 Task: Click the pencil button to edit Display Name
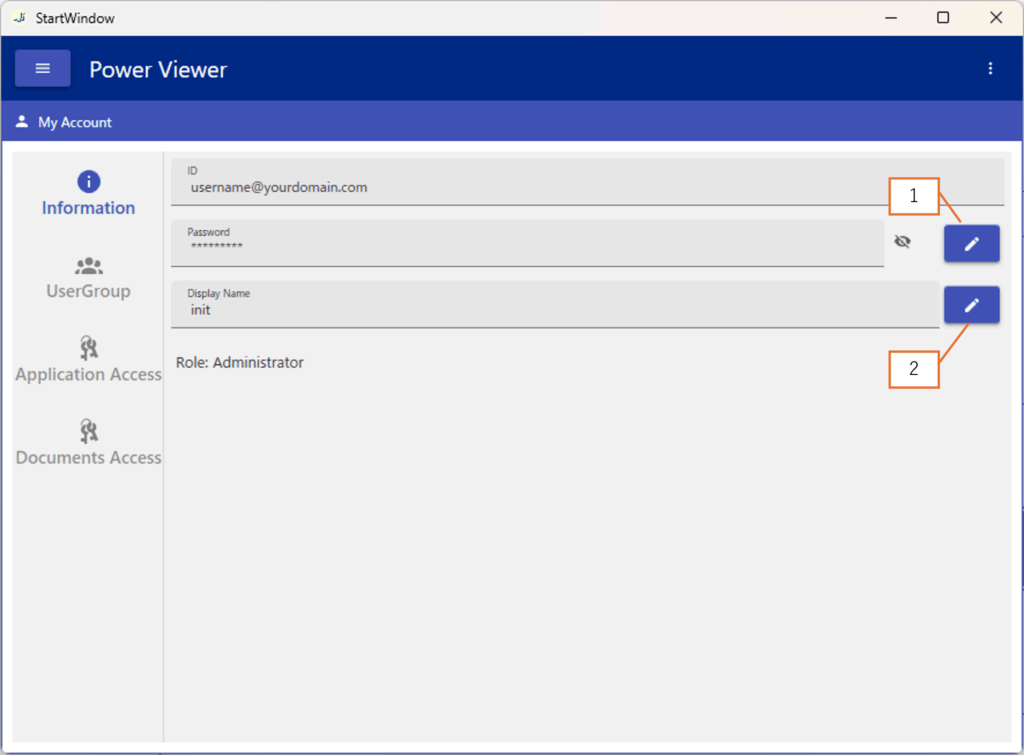971,305
